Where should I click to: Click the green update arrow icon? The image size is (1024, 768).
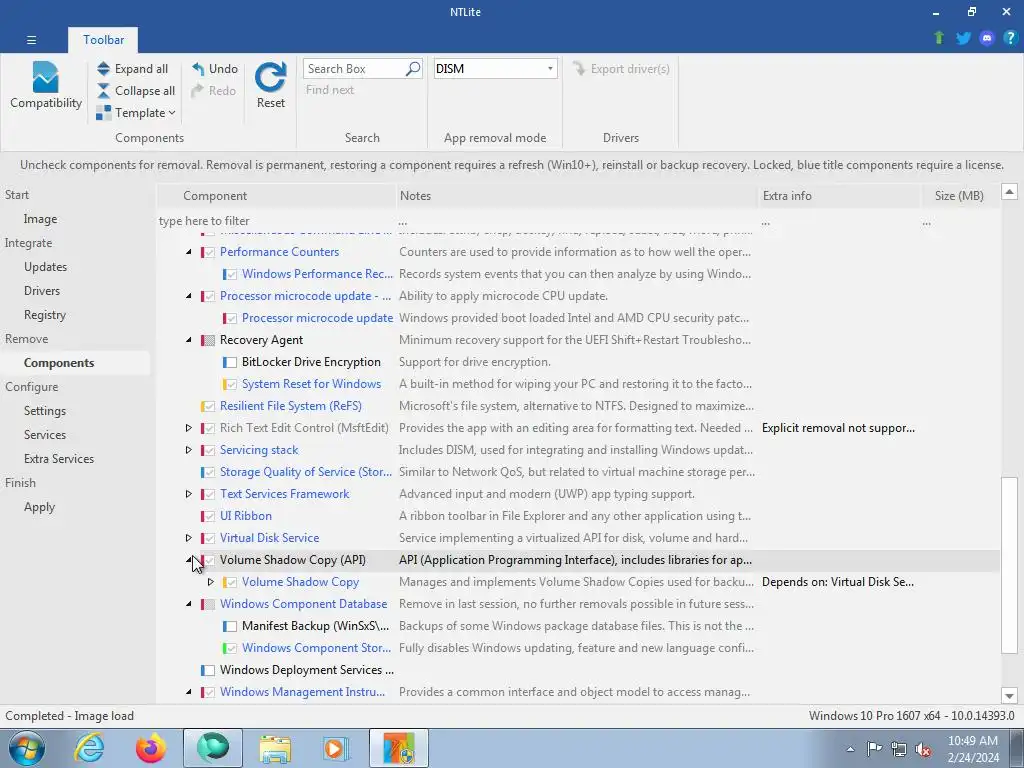coord(939,38)
